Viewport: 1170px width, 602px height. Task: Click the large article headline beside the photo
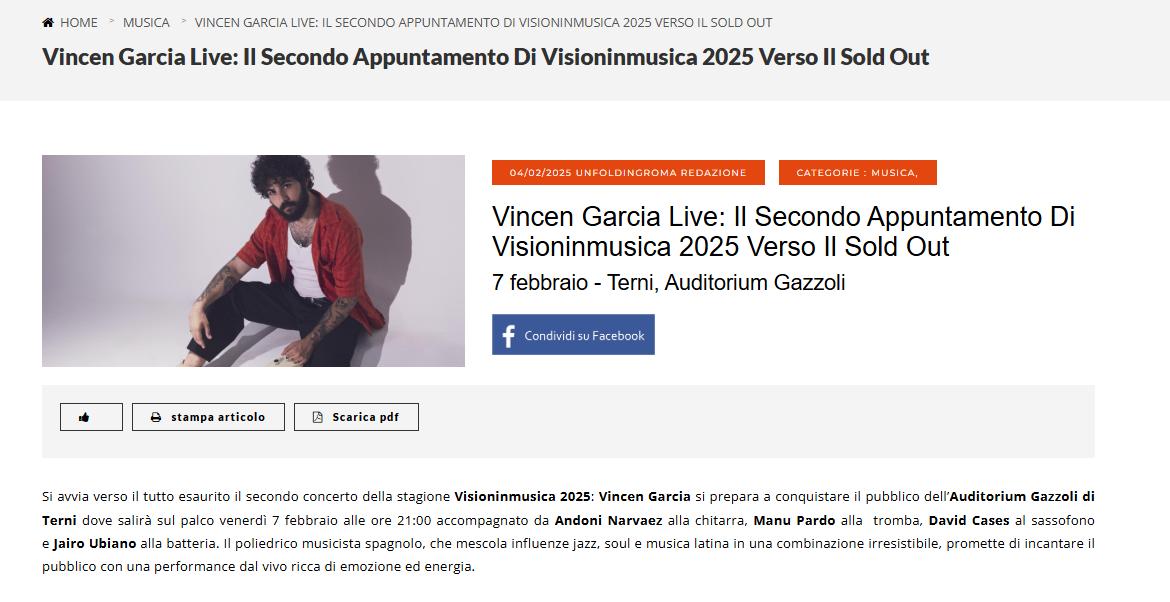783,231
